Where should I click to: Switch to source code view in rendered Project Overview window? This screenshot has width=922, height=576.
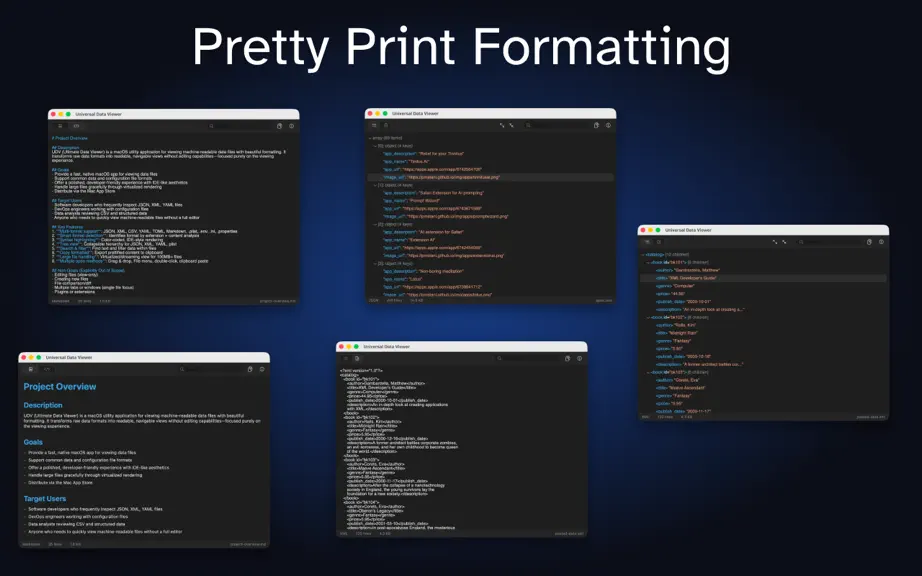pyautogui.click(x=47, y=369)
